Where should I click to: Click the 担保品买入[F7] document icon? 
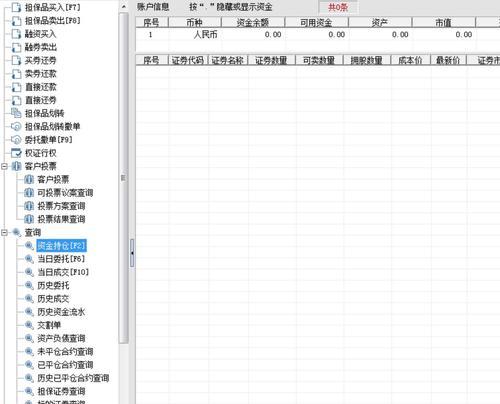click(16, 7)
